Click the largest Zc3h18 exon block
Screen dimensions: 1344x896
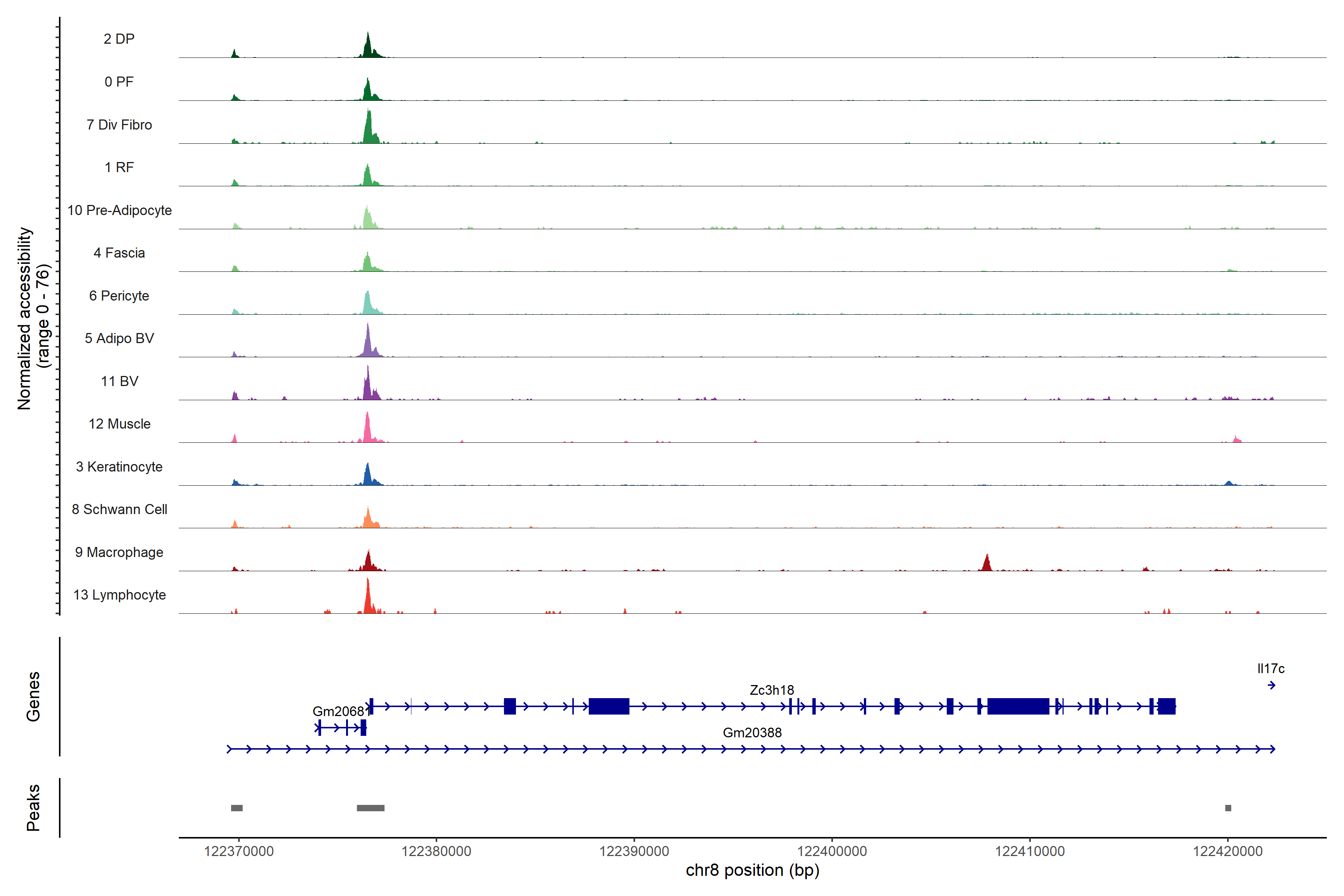[x=1018, y=706]
